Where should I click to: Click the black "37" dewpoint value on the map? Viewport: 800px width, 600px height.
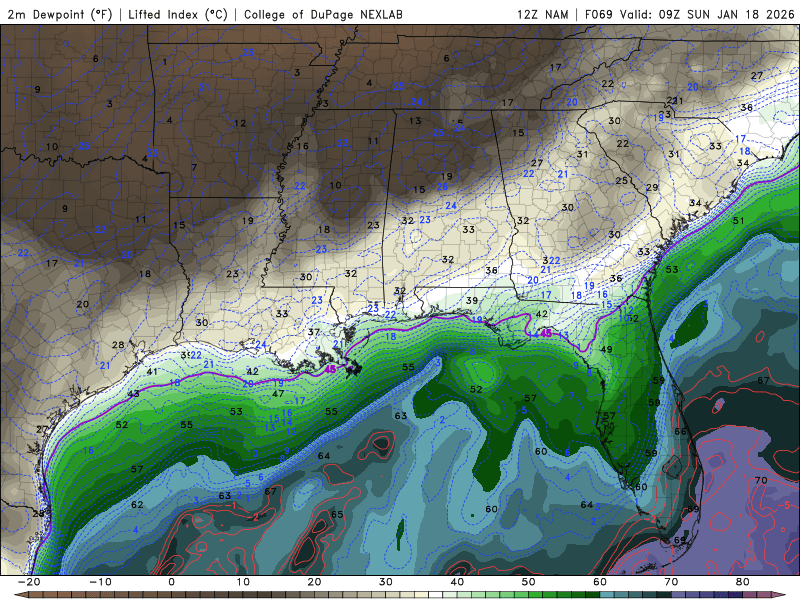314,332
